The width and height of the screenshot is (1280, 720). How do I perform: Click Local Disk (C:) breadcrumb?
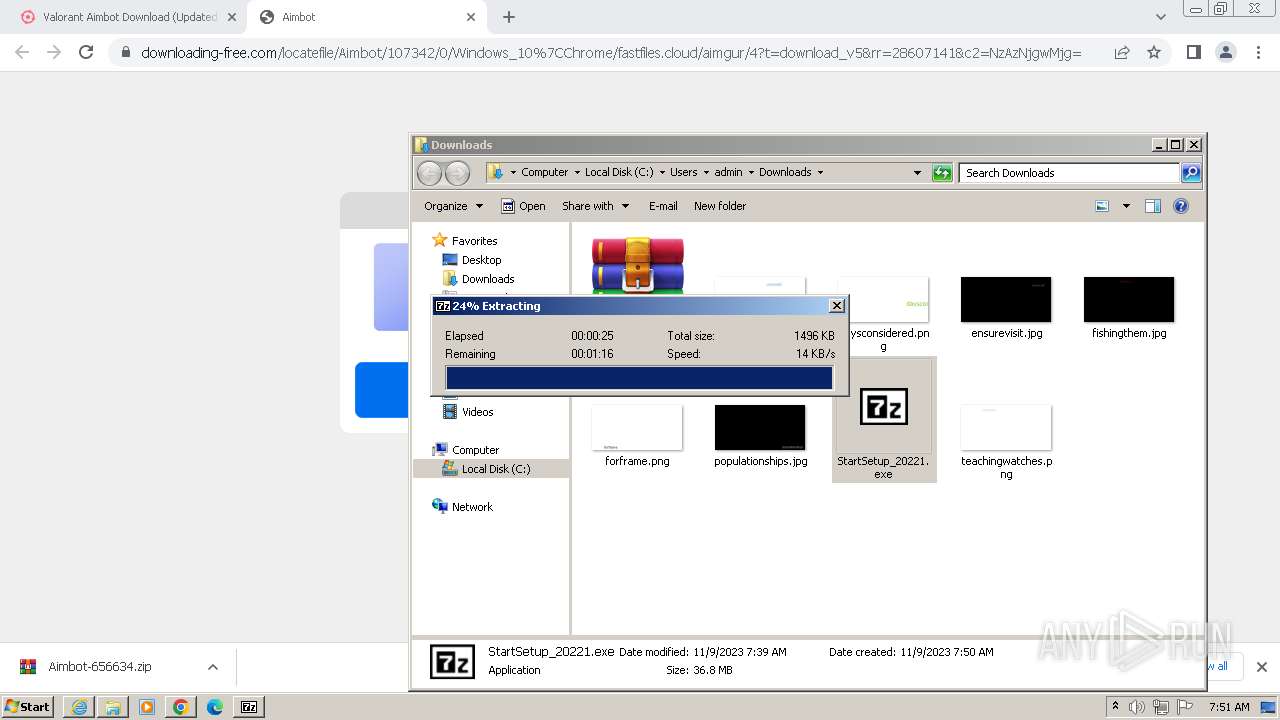(x=619, y=173)
